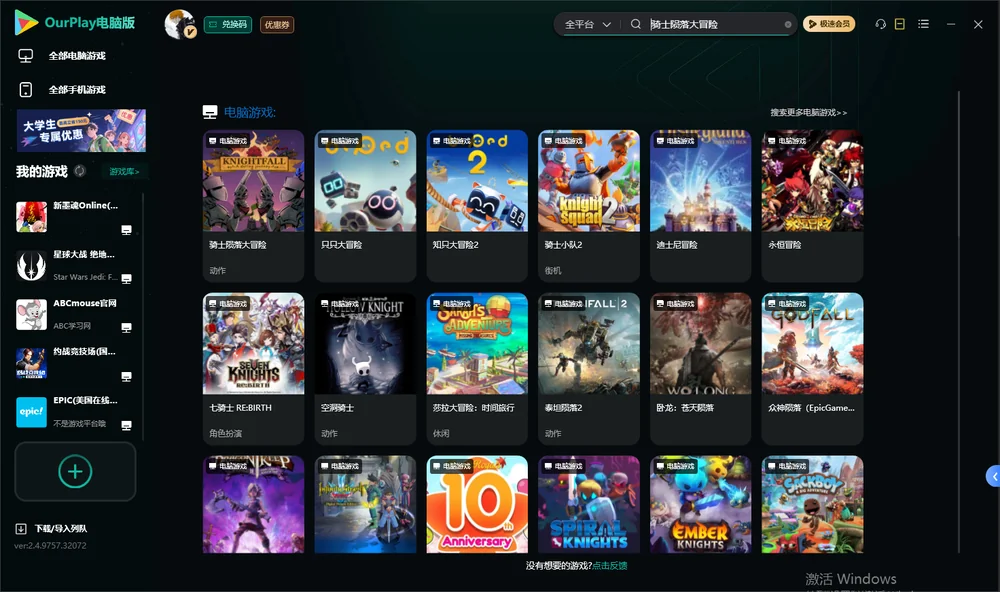Open the 全平台 platform dropdown
This screenshot has height=592, width=1000.
pos(587,24)
